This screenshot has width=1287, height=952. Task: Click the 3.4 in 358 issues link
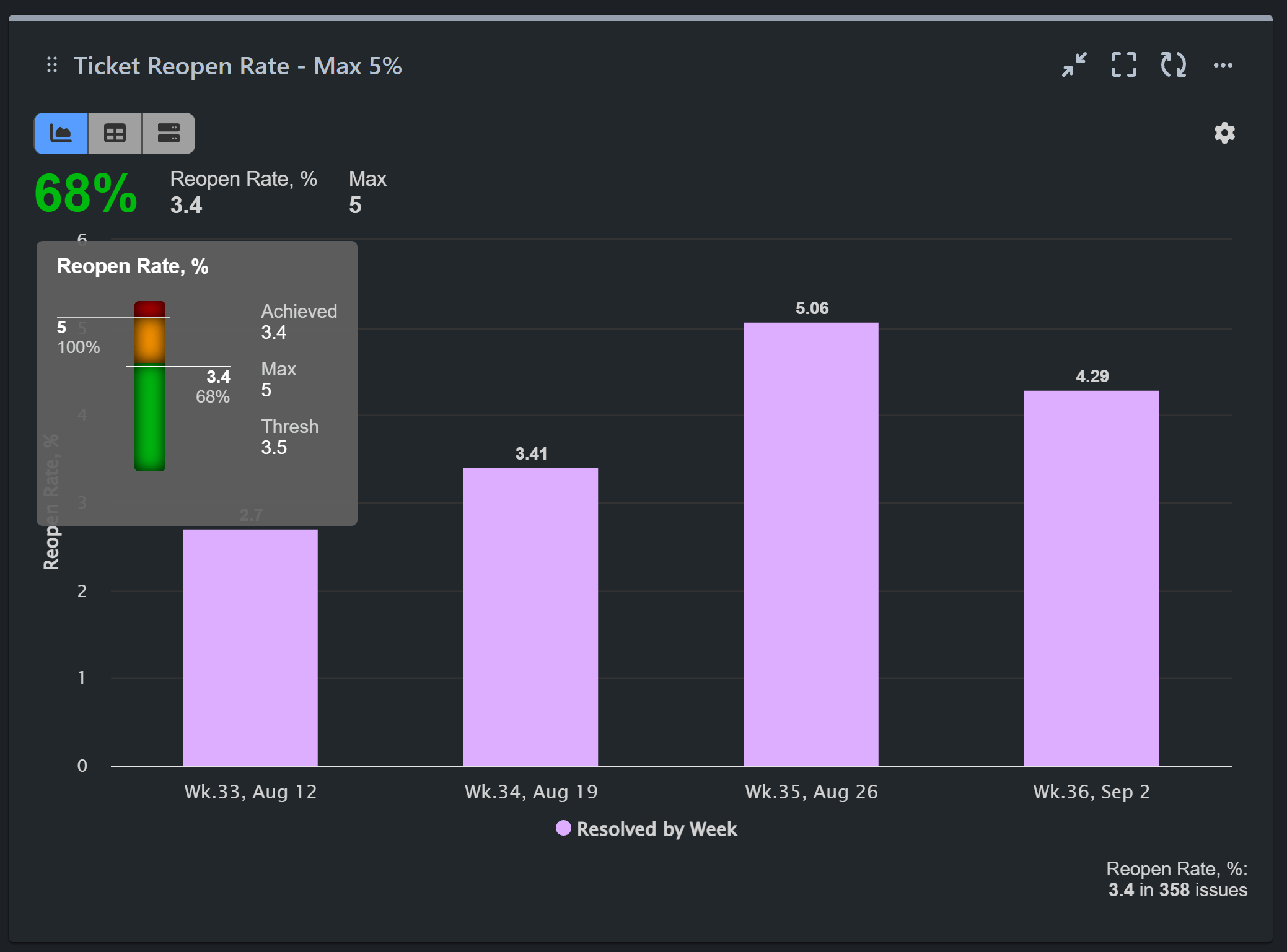(x=1176, y=890)
